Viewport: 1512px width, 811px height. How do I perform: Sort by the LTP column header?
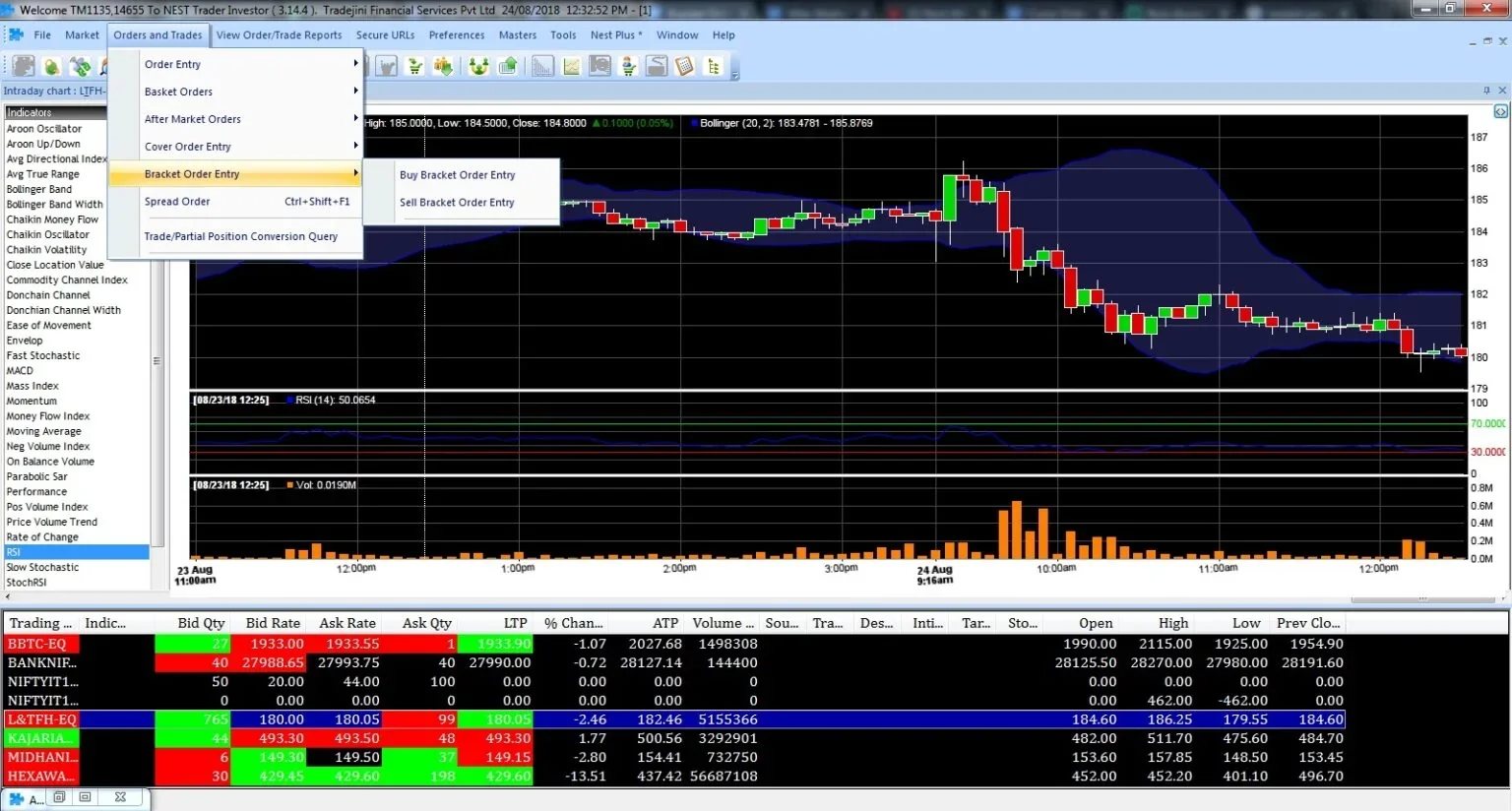(495, 623)
